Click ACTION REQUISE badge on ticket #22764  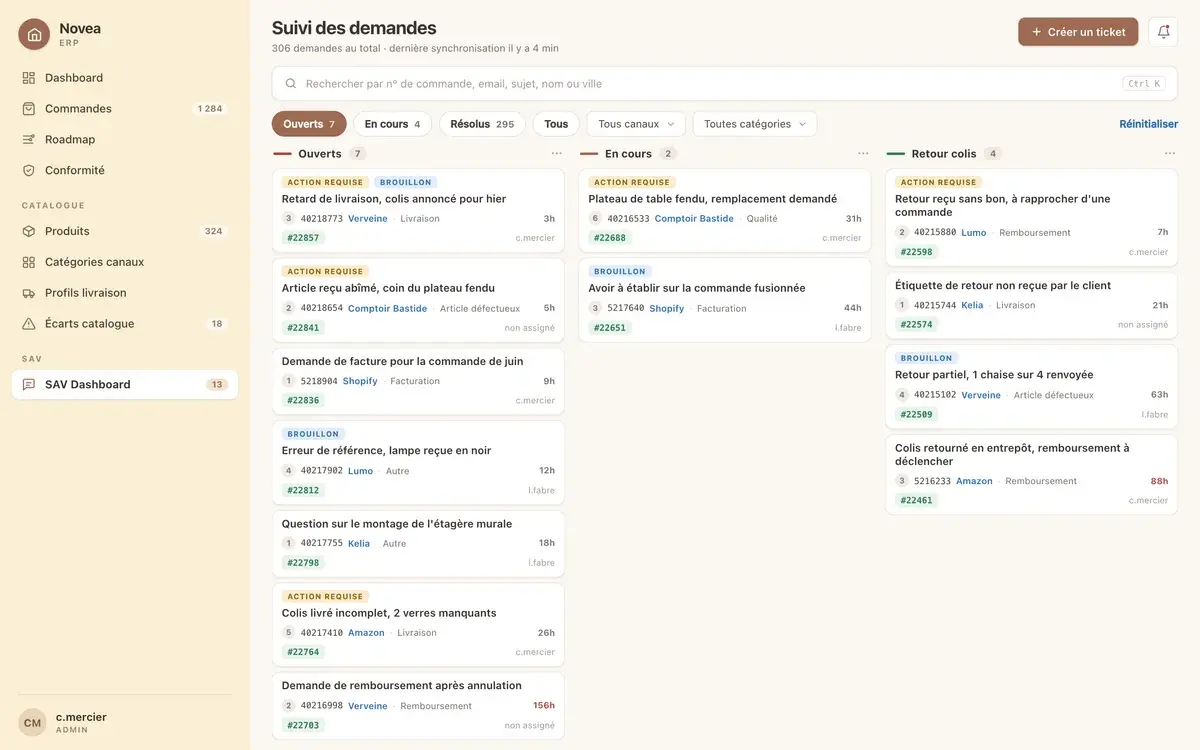coord(325,597)
